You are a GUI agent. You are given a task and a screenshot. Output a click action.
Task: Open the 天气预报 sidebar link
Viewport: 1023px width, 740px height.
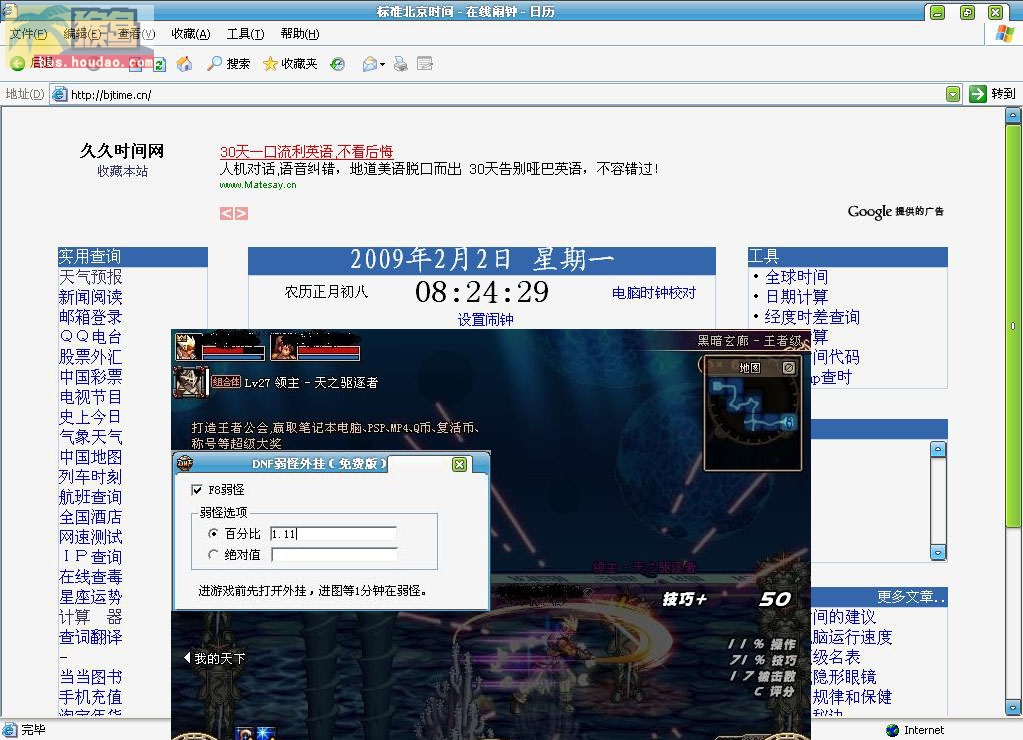coord(91,277)
